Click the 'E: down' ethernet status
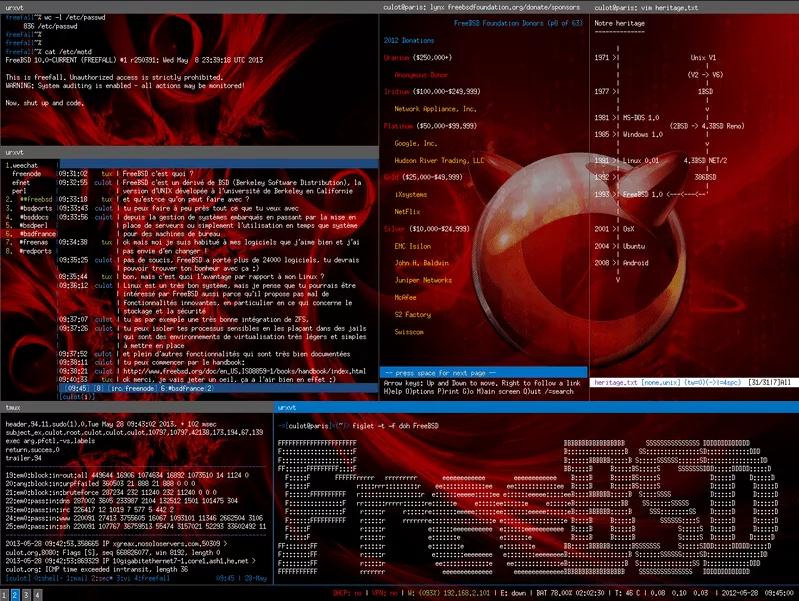Image resolution: width=799 pixels, height=601 pixels. tap(513, 593)
